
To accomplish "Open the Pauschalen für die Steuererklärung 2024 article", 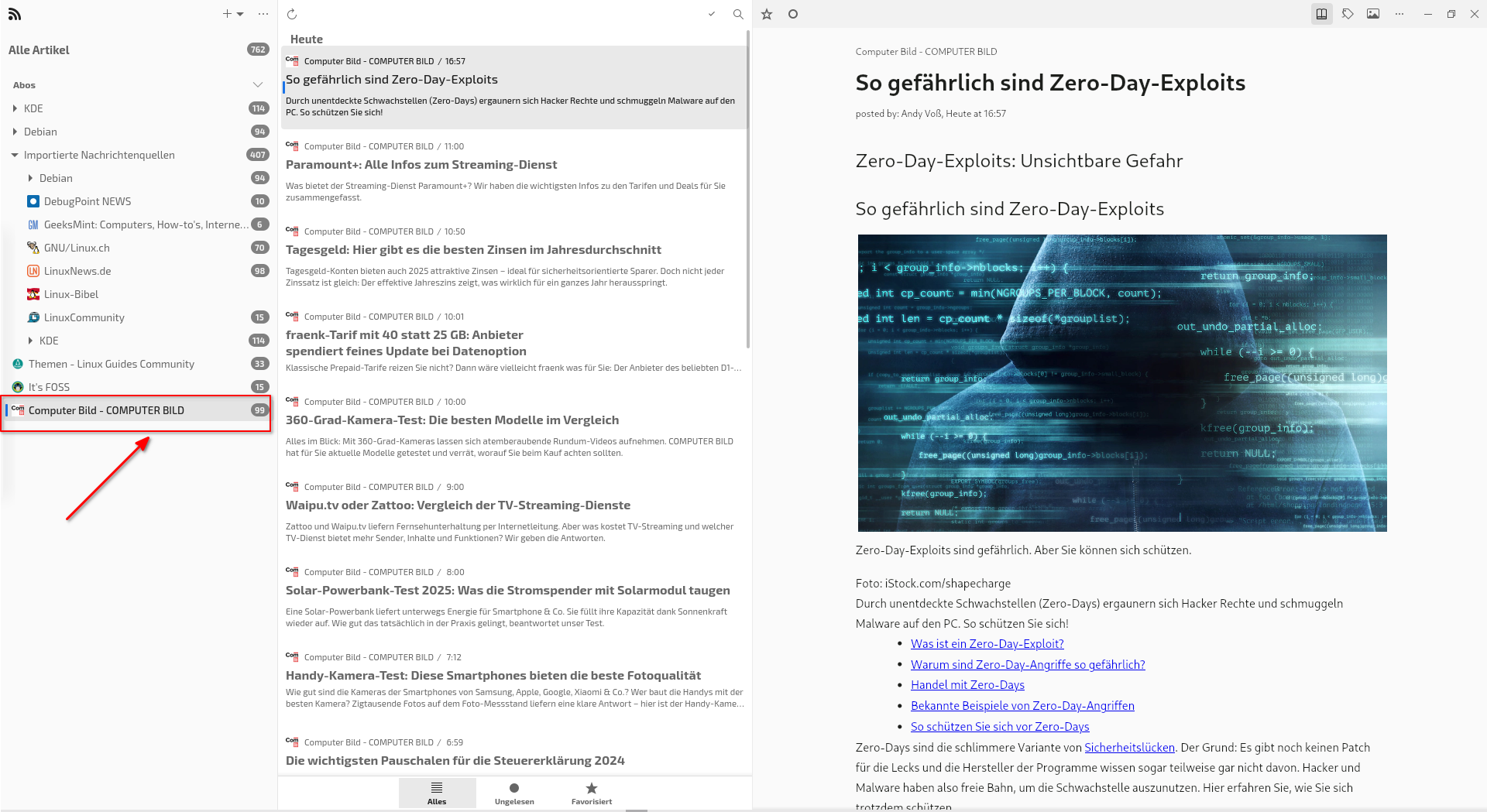I will coord(514,752).
